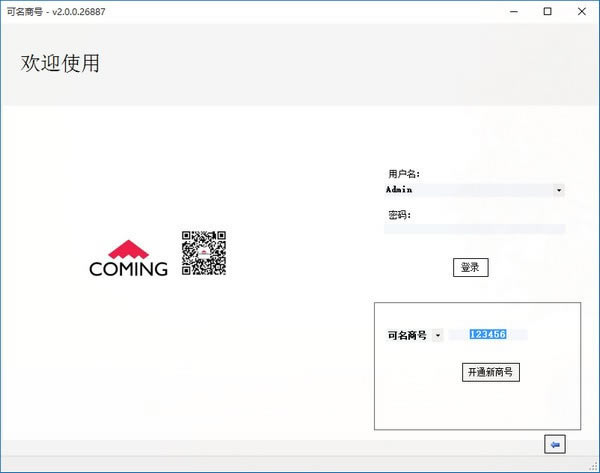
Task: Click the 密码 label
Action: (399, 214)
